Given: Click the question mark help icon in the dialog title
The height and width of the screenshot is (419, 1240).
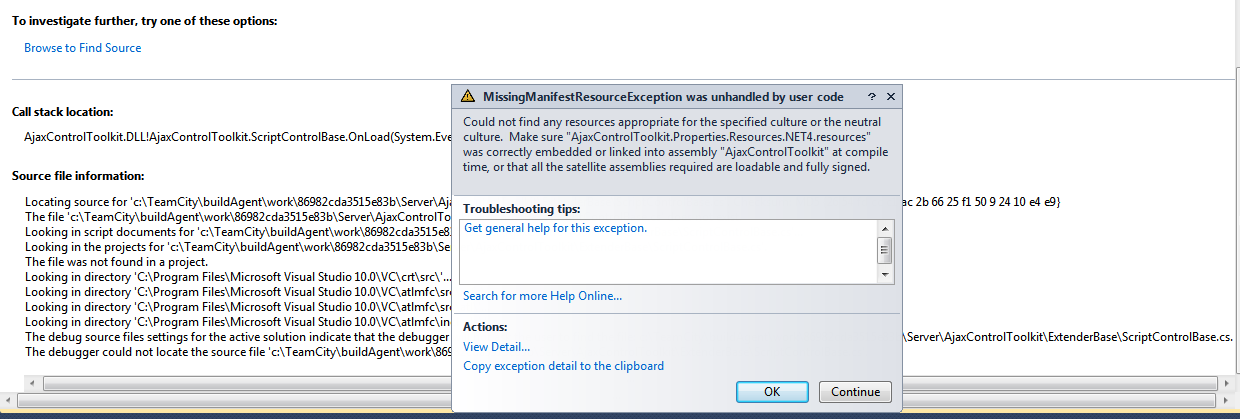Looking at the screenshot, I should [x=872, y=97].
